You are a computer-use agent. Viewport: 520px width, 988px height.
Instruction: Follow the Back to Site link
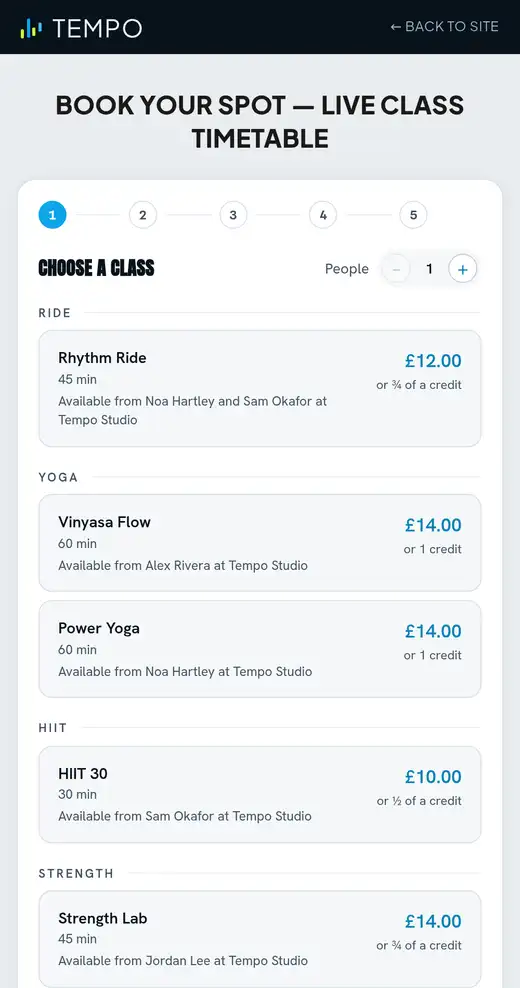444,26
